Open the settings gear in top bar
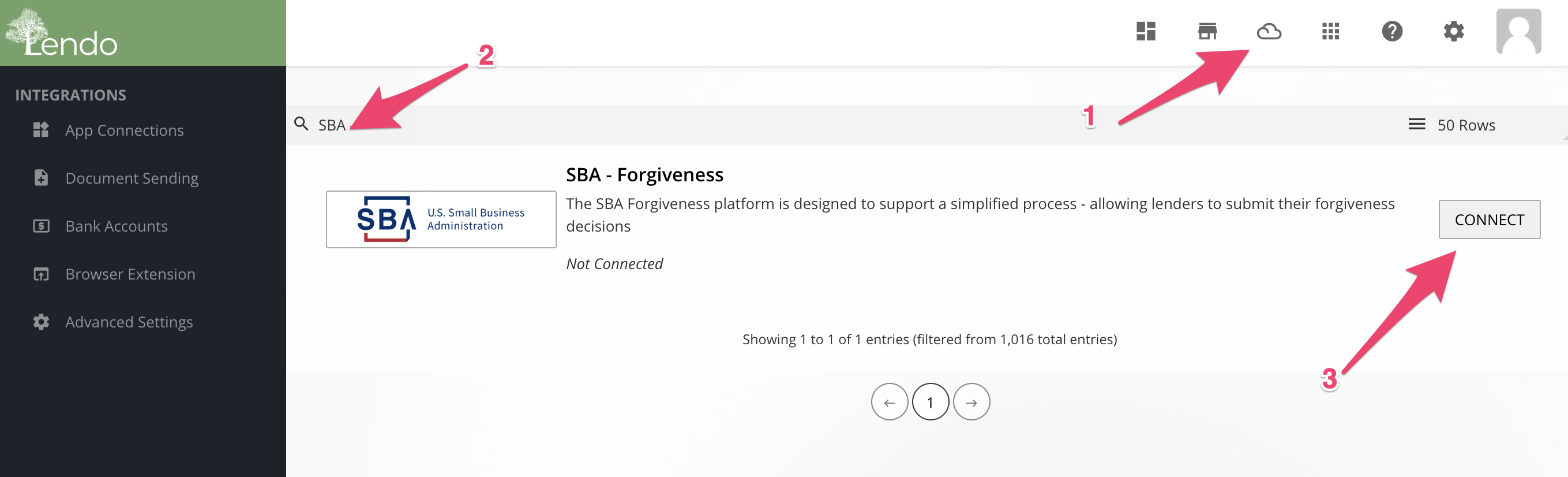 tap(1454, 31)
